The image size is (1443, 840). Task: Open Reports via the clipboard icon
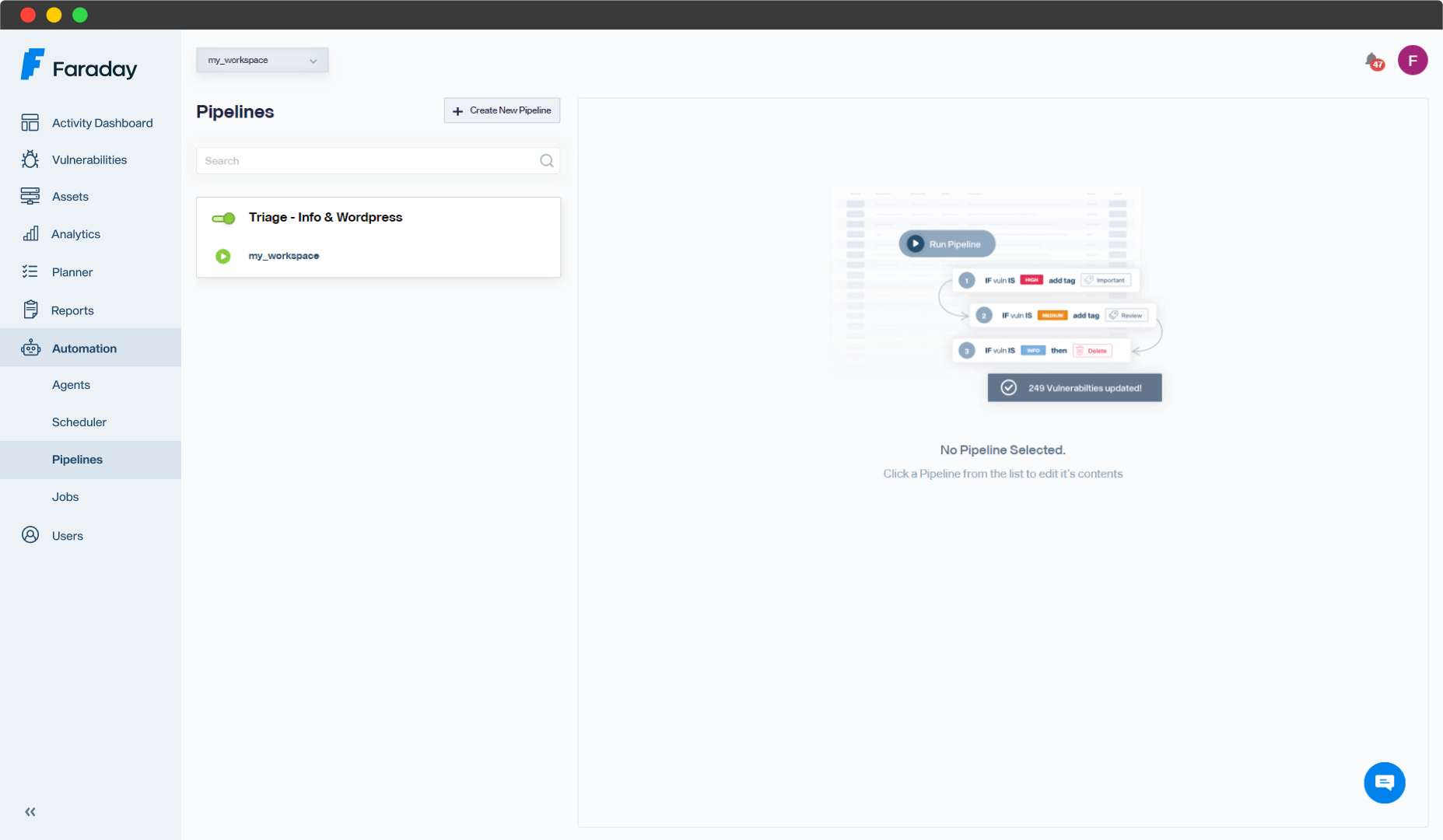point(30,310)
